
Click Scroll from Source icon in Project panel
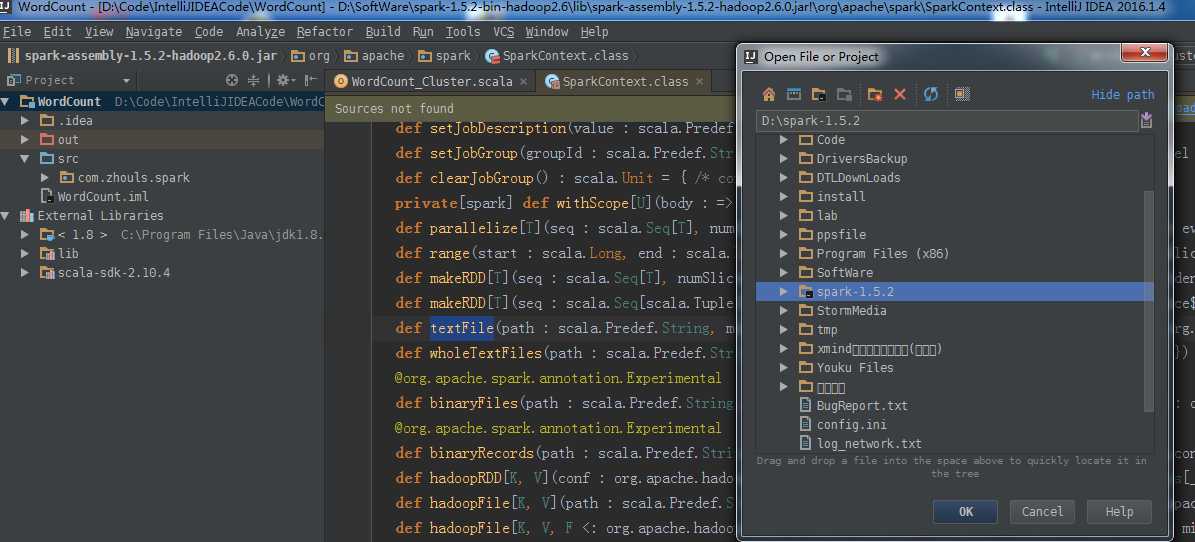click(232, 80)
